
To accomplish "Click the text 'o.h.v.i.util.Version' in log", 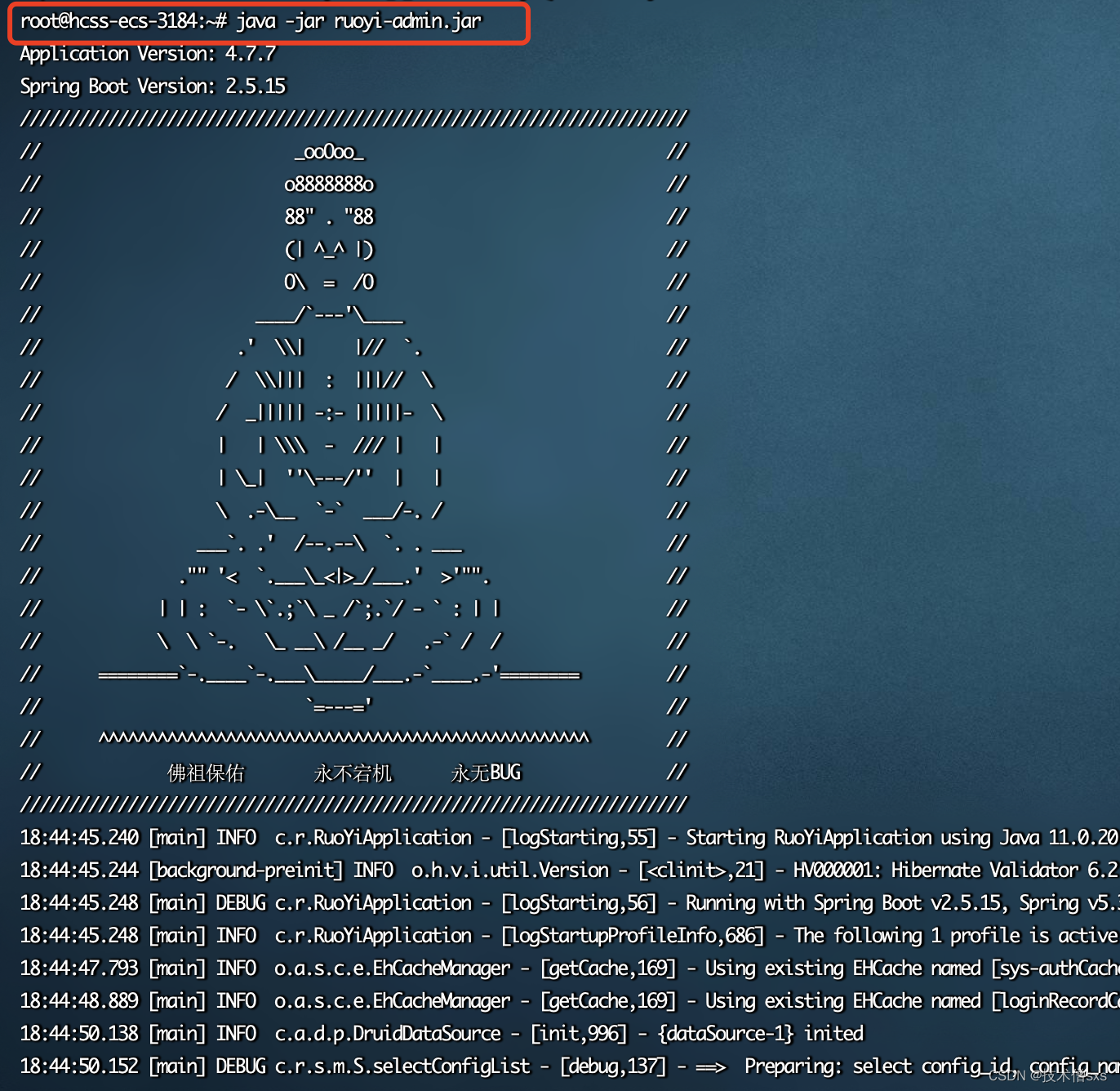I will 510,871.
